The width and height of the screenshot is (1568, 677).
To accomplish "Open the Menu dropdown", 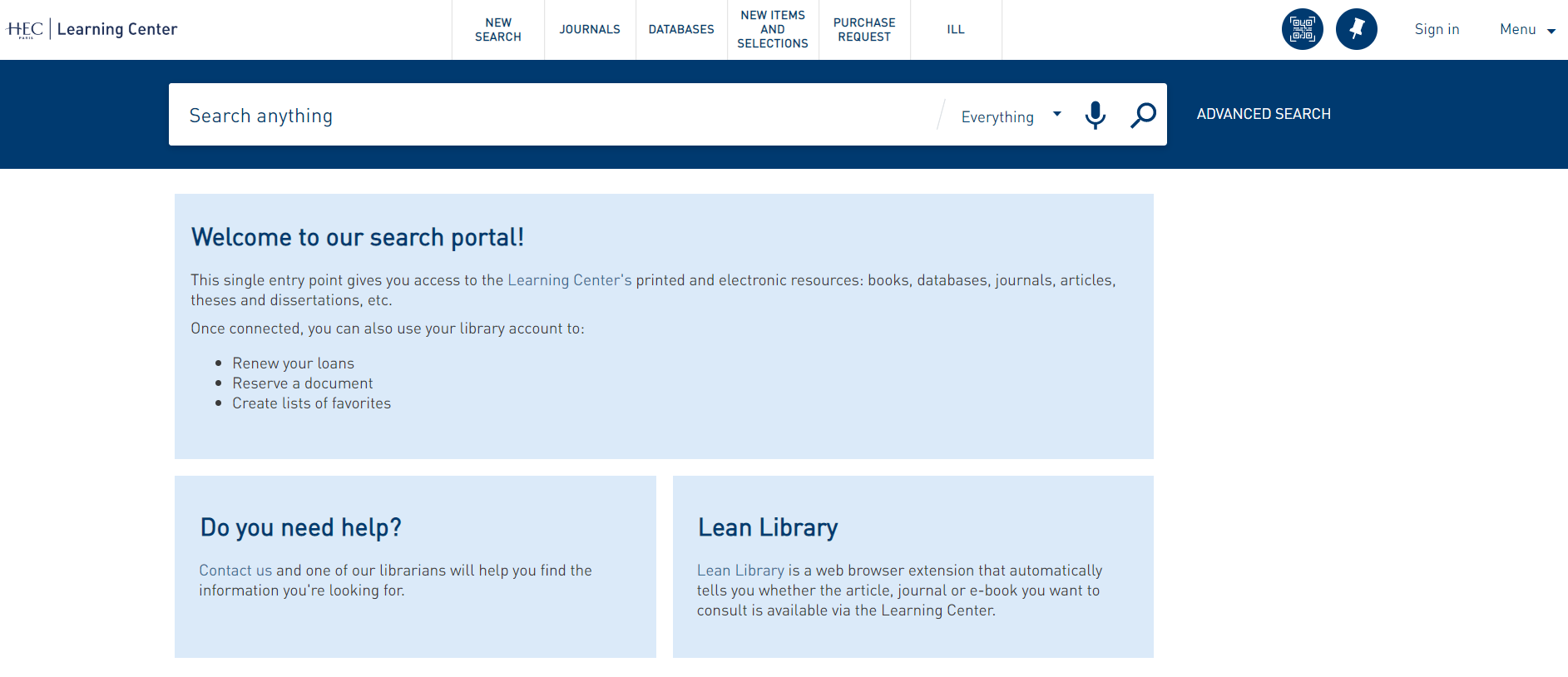I will [1526, 29].
